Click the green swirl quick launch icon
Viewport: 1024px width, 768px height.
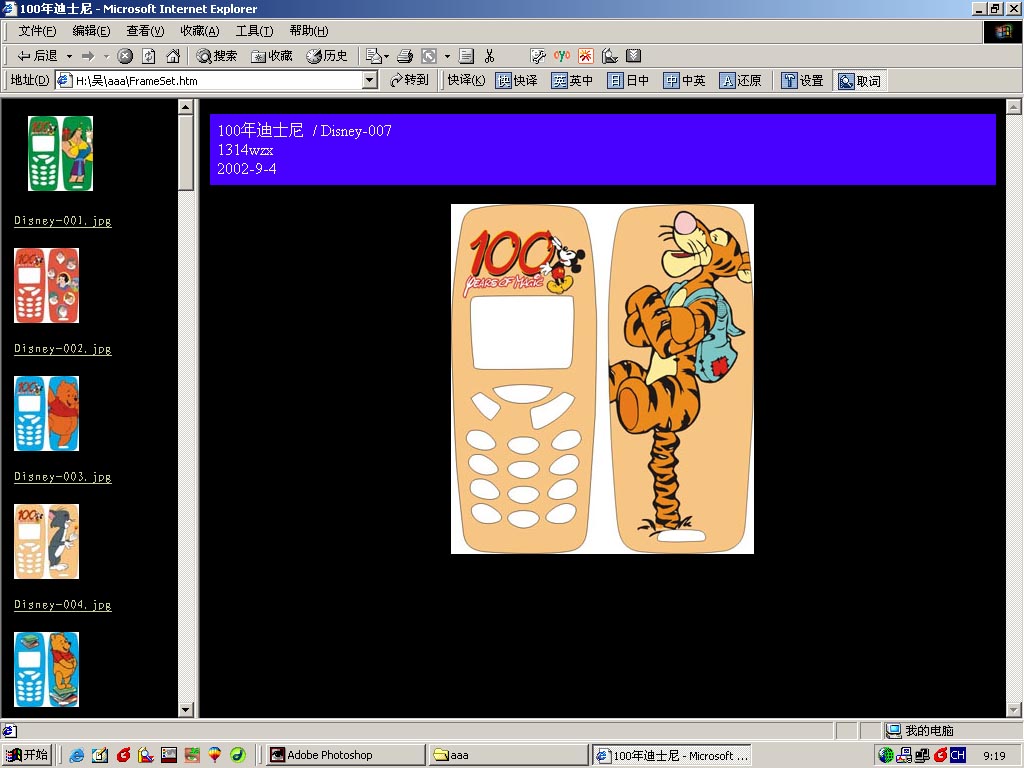[x=238, y=755]
